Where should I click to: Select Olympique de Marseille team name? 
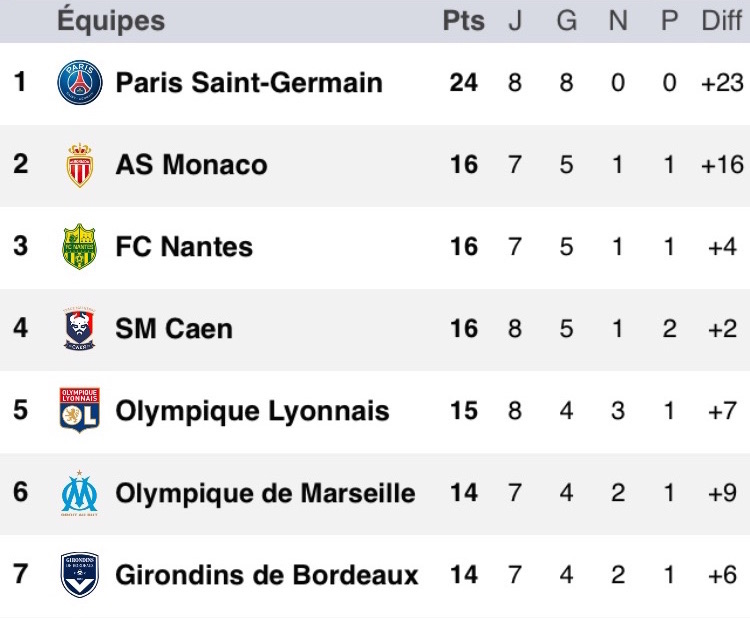pos(265,493)
